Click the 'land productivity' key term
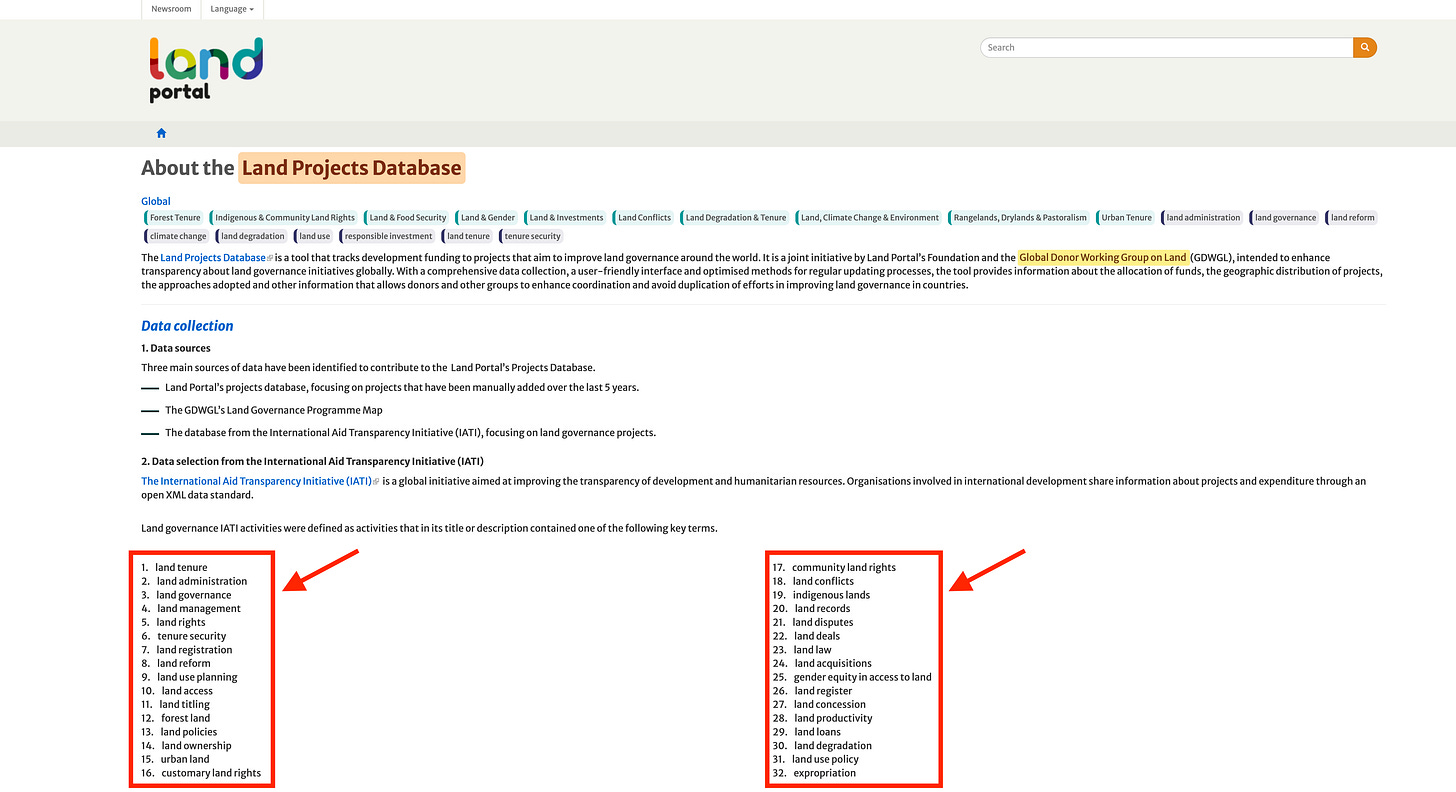 833,718
